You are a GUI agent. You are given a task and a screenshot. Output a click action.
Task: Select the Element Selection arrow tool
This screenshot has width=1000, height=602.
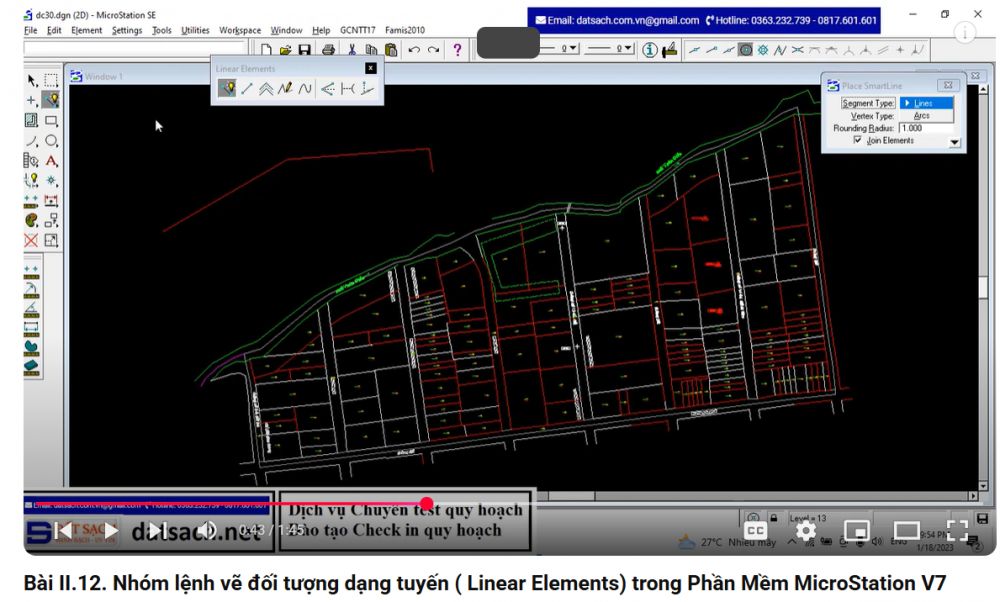coord(32,80)
